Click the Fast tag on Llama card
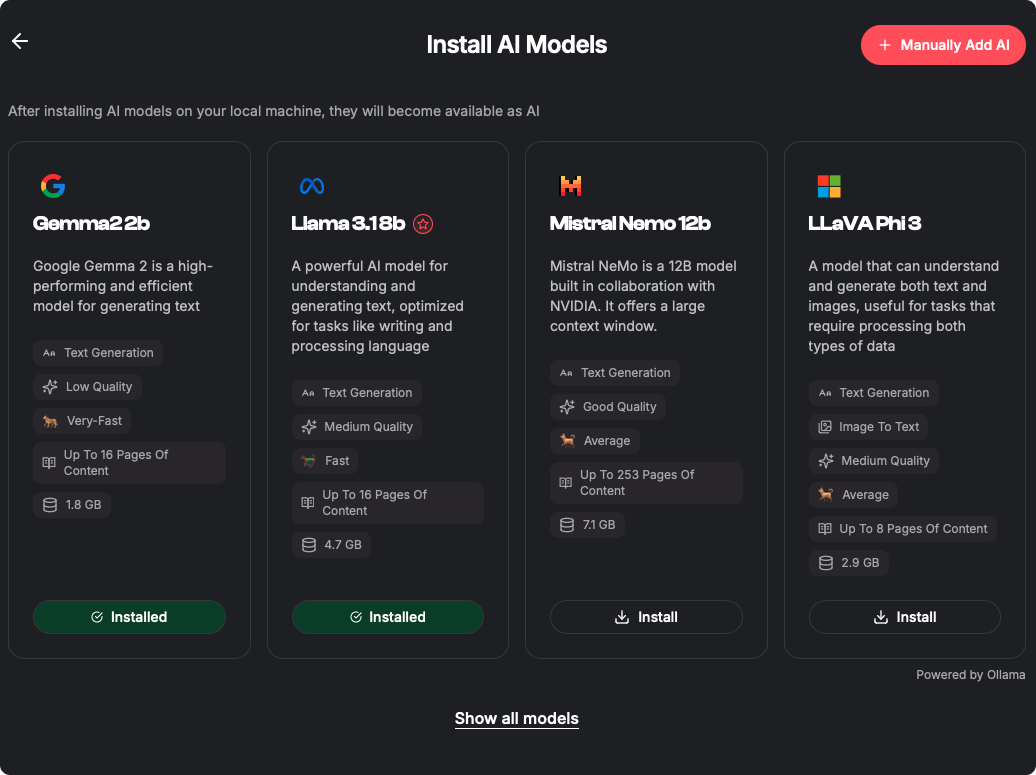The width and height of the screenshot is (1036, 775). coord(325,461)
